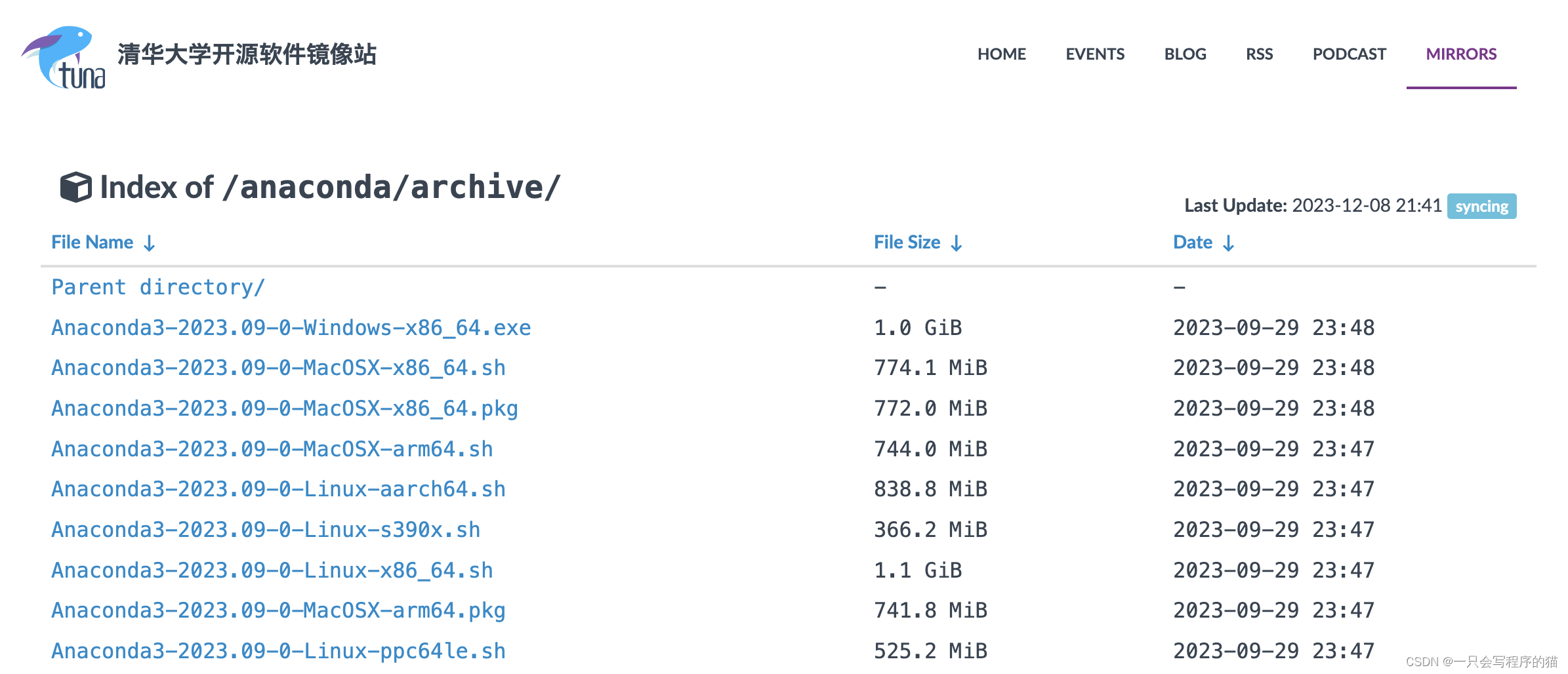Click the 1.0 GiB file size

[x=918, y=328]
